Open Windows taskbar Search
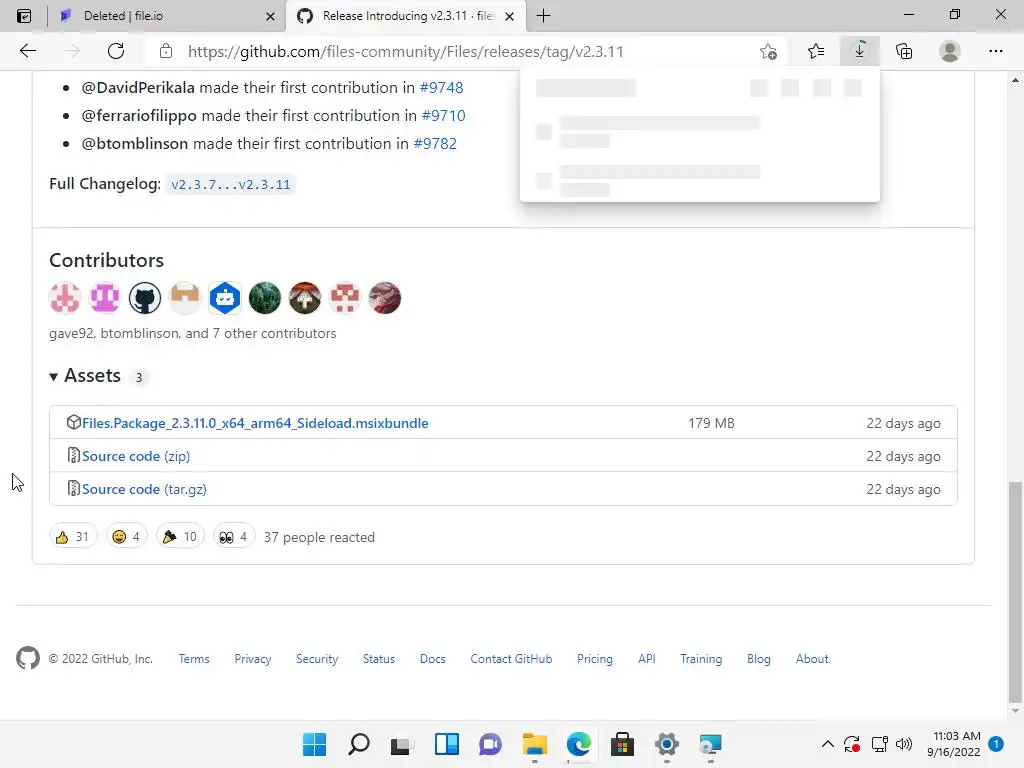 [x=359, y=744]
